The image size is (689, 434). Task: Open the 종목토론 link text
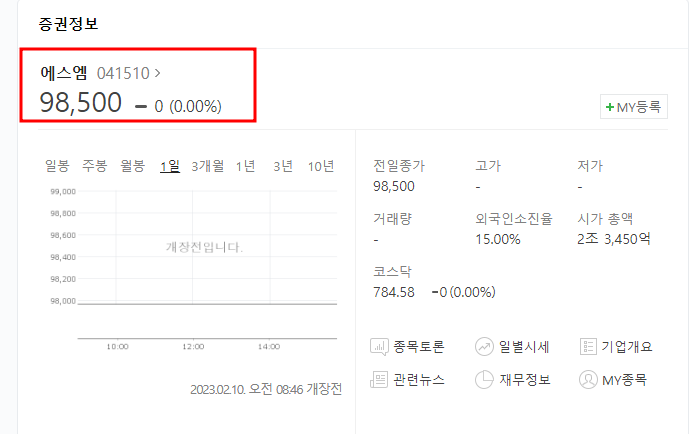pyautogui.click(x=418, y=347)
